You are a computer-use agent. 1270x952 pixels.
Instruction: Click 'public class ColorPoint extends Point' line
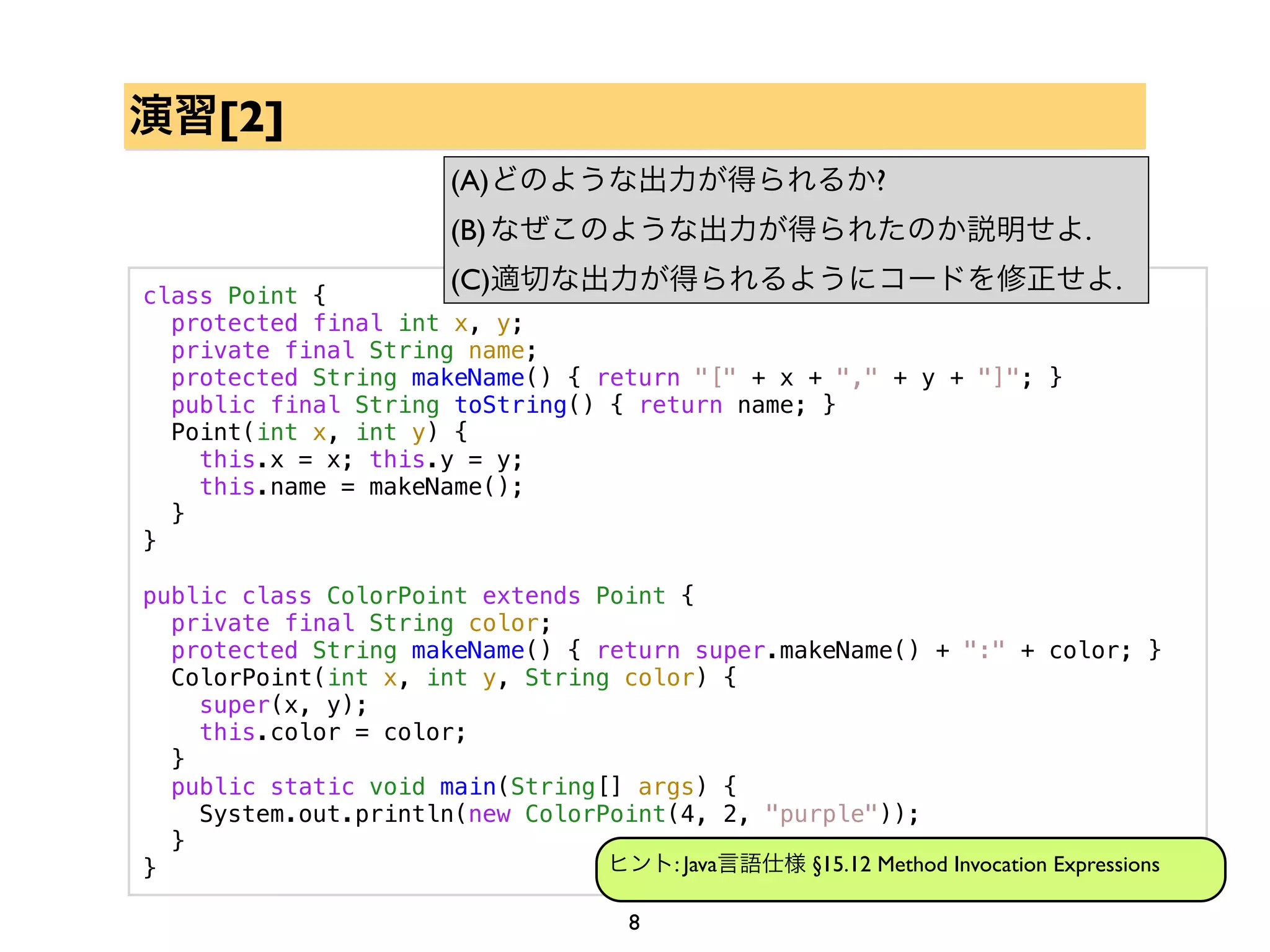click(x=419, y=596)
